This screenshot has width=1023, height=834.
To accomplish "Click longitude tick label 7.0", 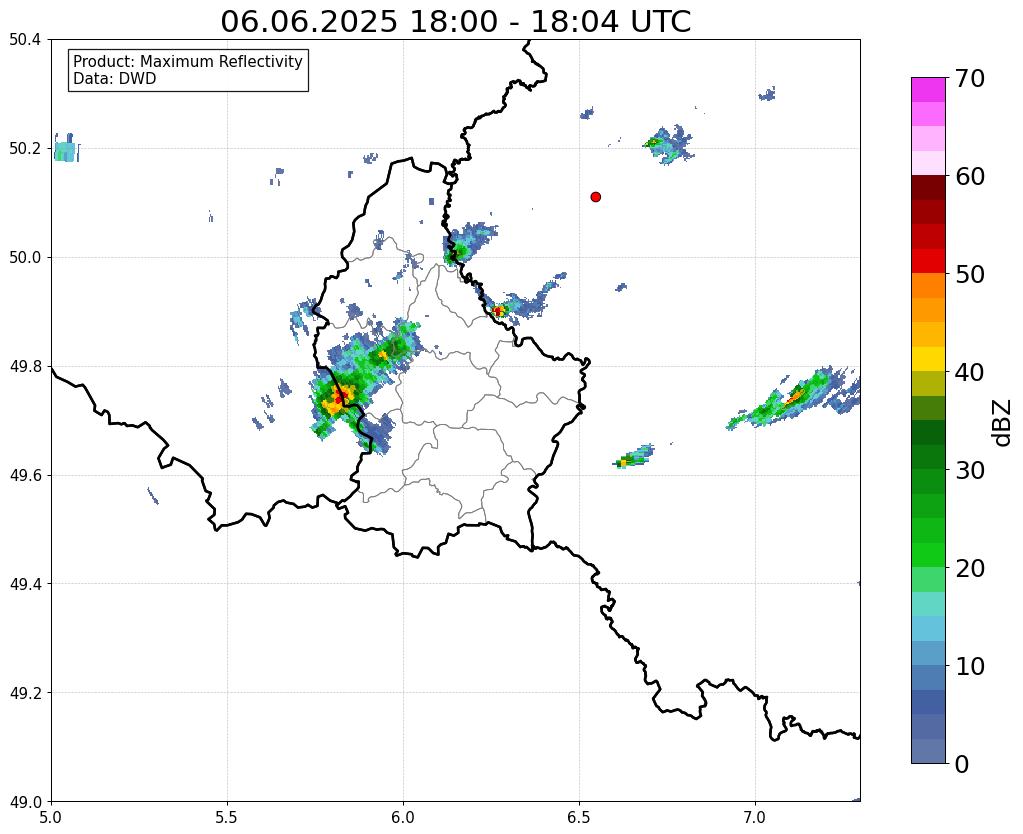I will [x=756, y=818].
